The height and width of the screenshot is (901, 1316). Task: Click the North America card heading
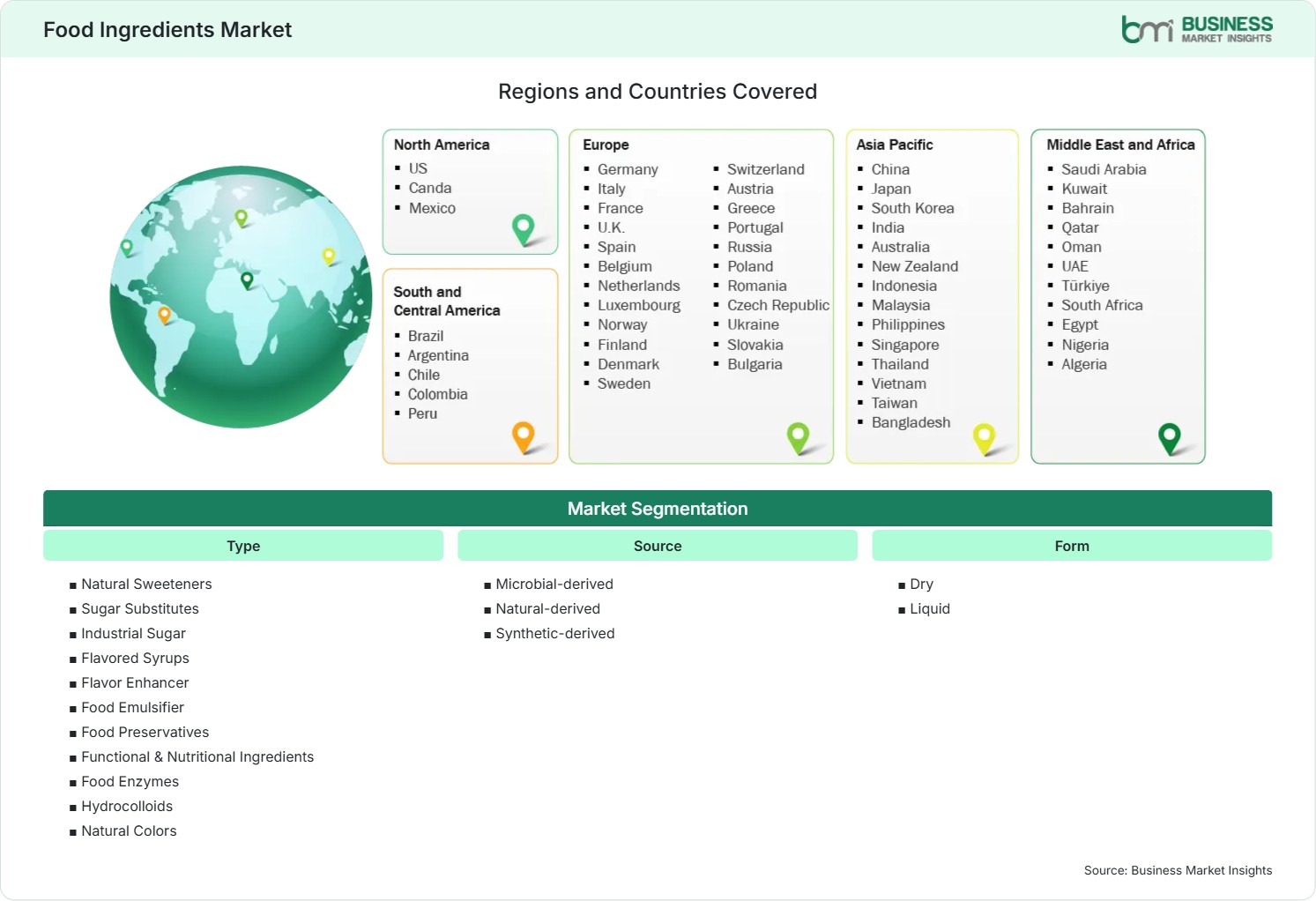pyautogui.click(x=442, y=145)
